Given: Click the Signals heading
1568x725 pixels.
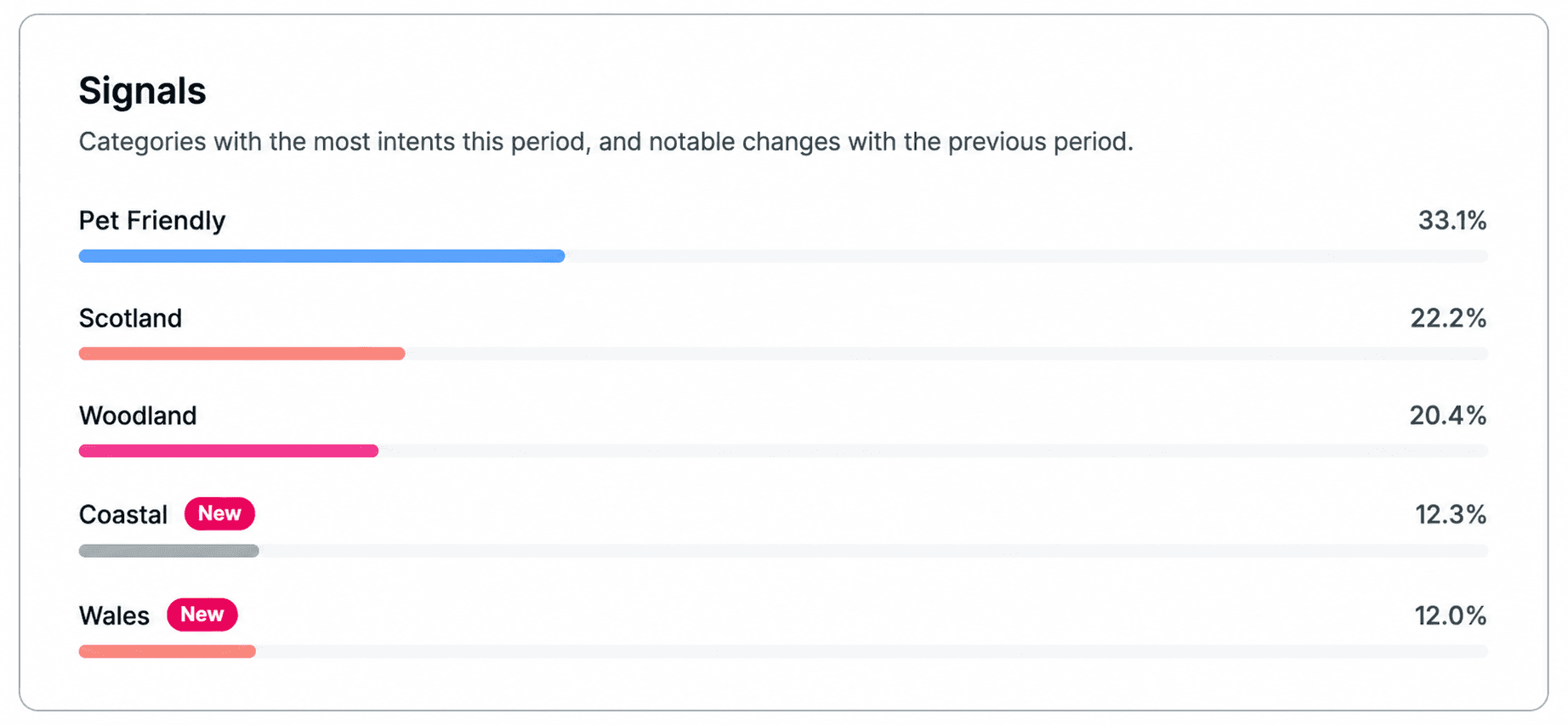Looking at the screenshot, I should click(x=142, y=90).
